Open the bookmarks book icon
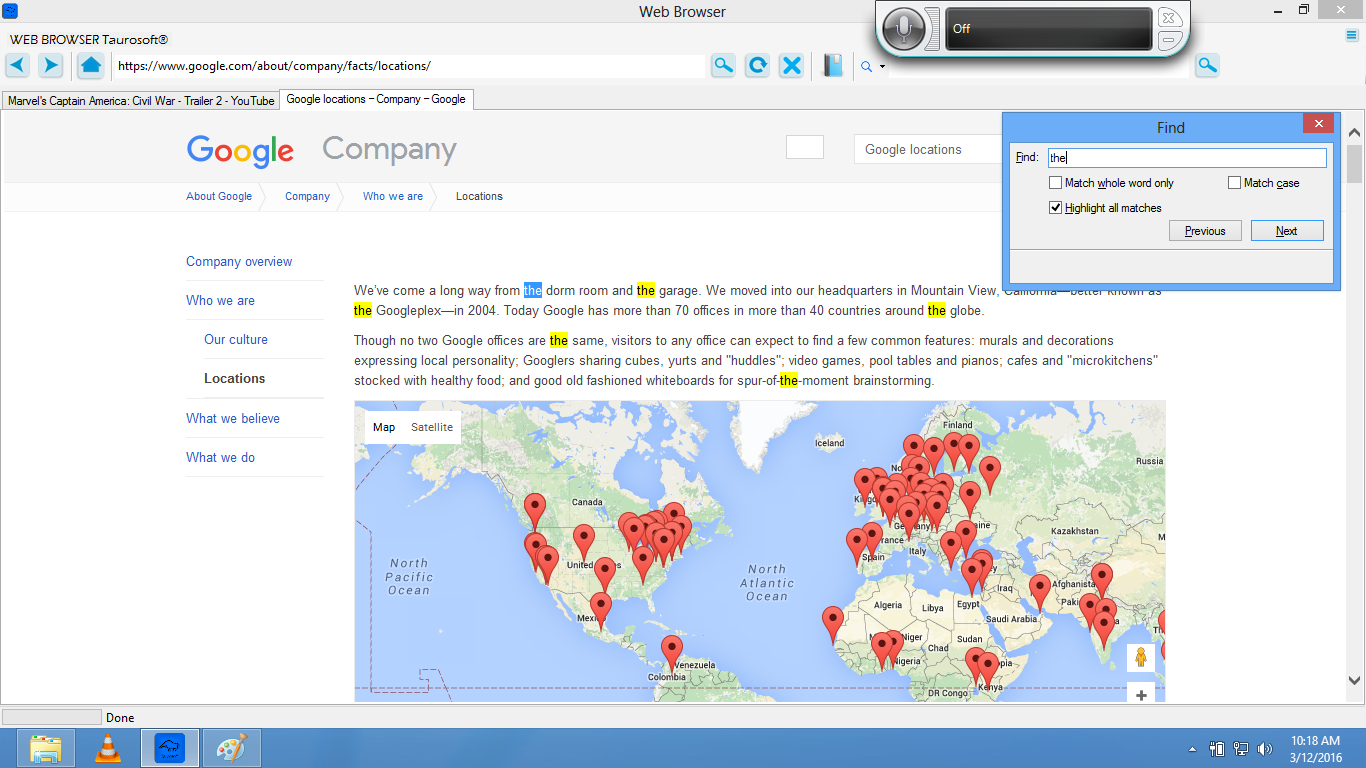Viewport: 1366px width, 768px height. tap(833, 66)
